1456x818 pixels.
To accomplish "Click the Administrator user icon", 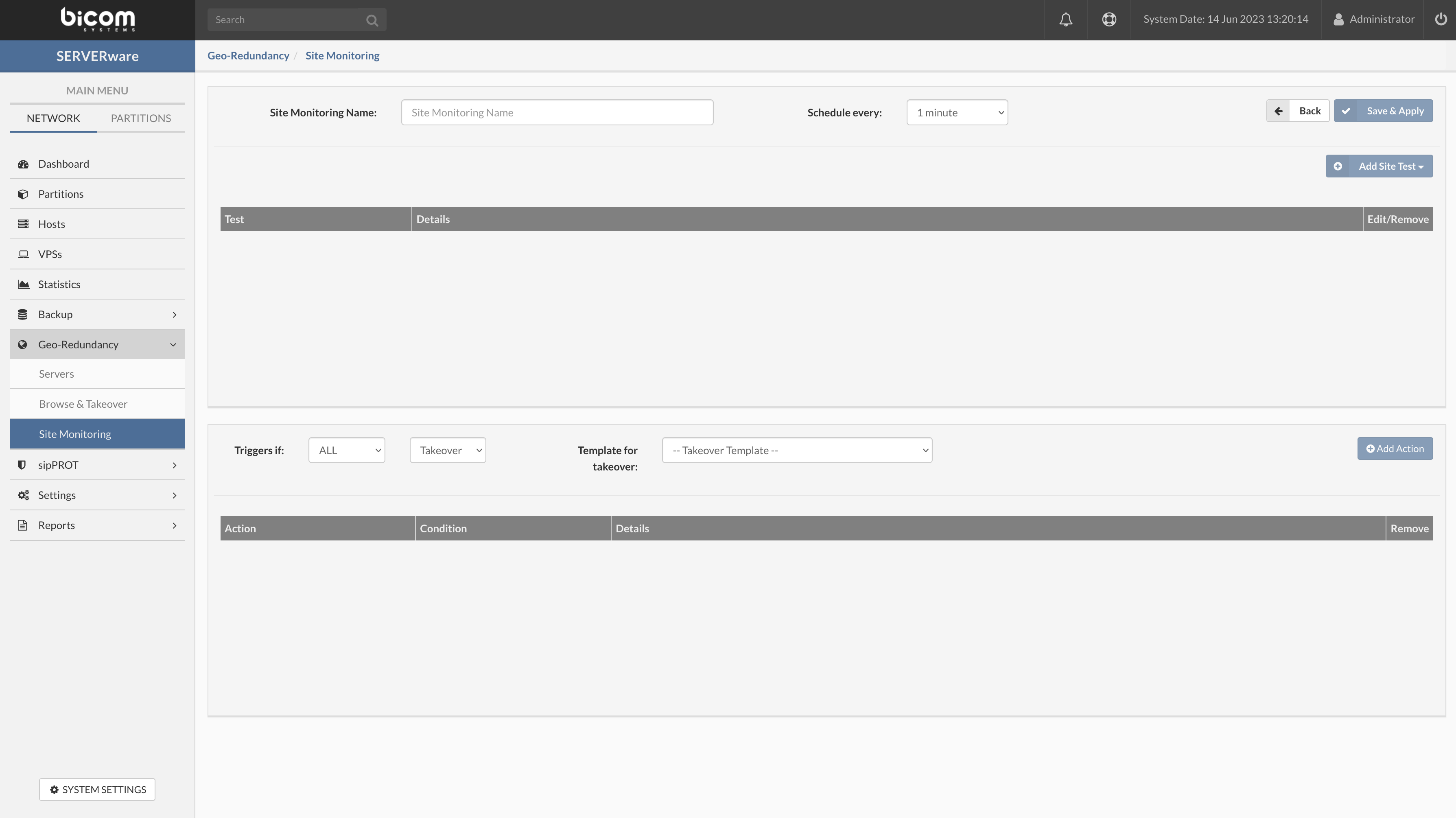I will coord(1338,20).
